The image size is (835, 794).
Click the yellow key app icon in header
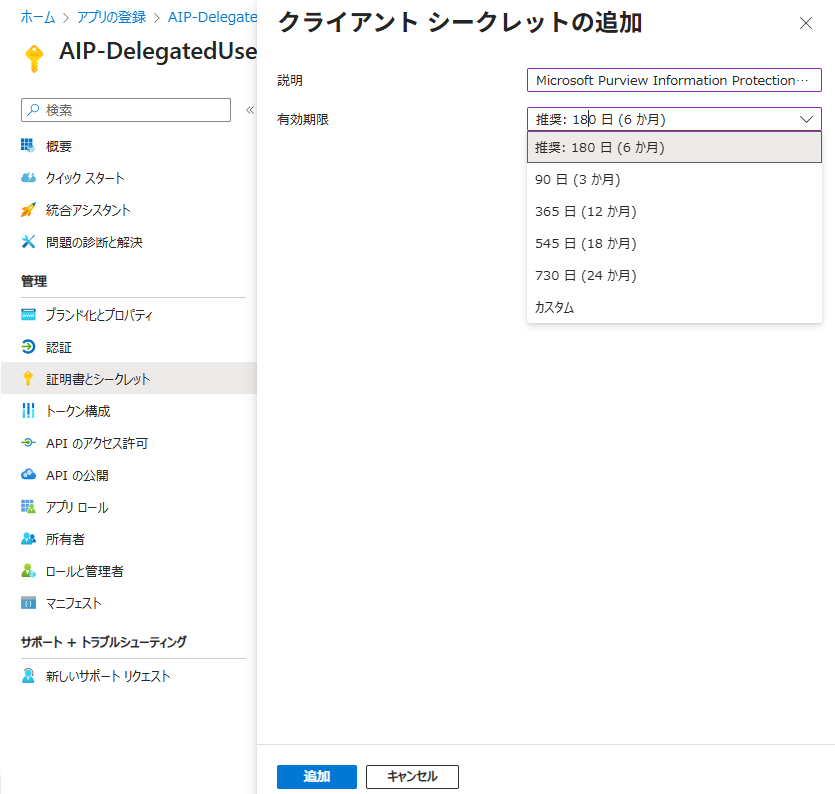pos(34,58)
